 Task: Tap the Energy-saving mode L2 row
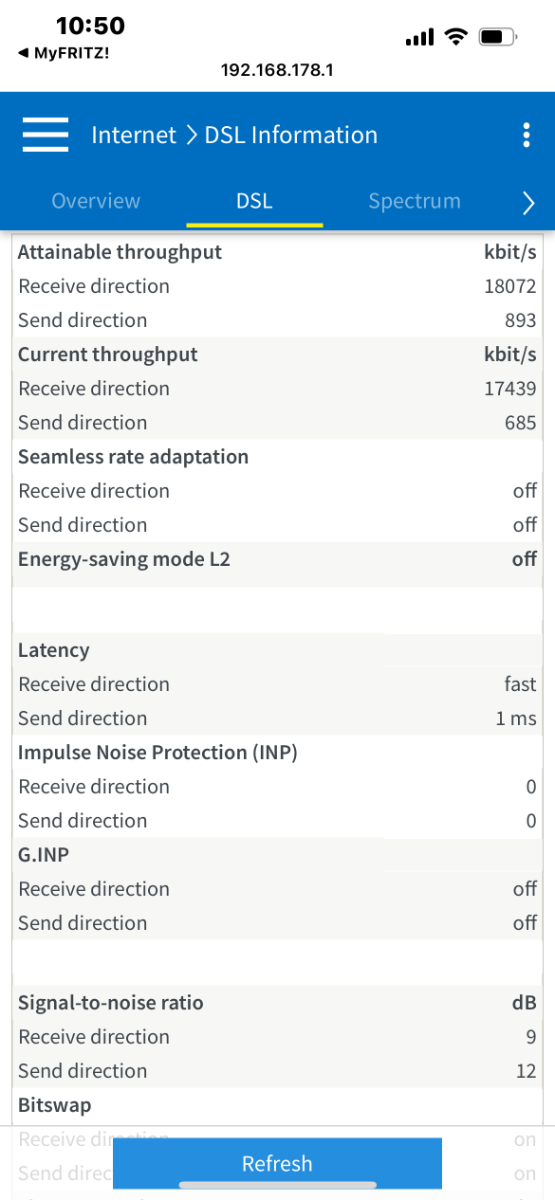(277, 559)
